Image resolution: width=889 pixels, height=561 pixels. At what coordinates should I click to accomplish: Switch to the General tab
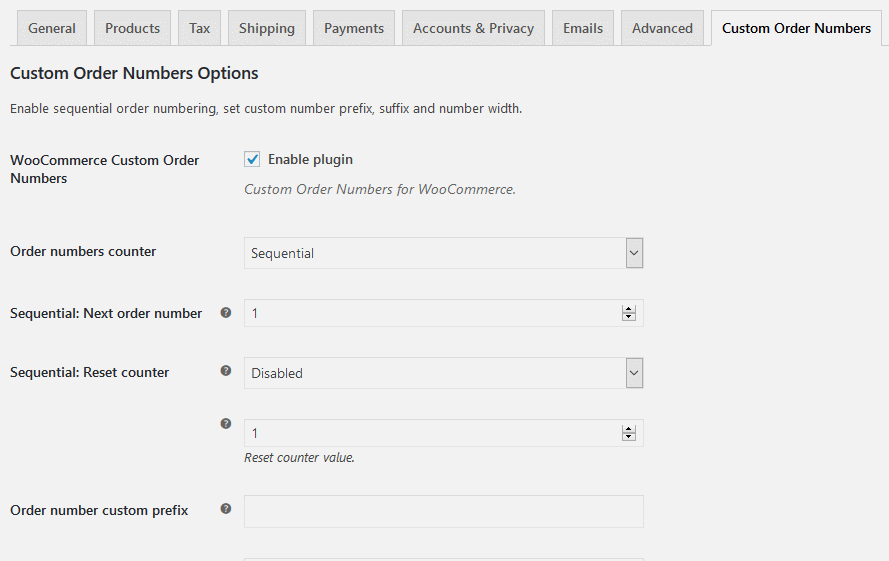click(x=52, y=28)
